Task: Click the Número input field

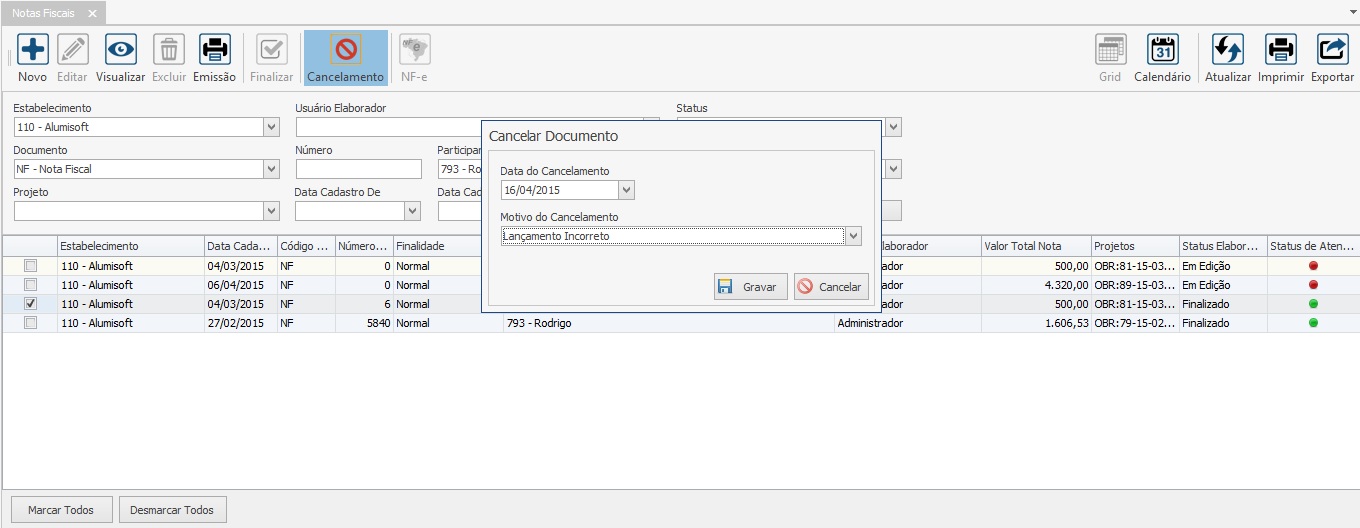Action: coord(358,169)
